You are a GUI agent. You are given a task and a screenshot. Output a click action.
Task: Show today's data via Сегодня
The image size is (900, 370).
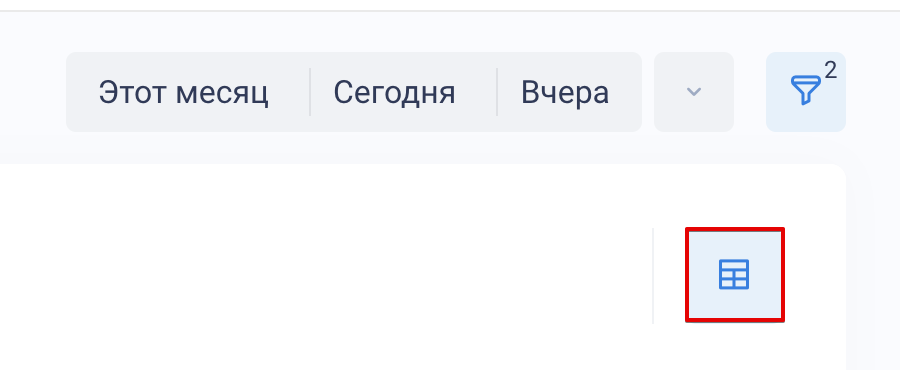pyautogui.click(x=394, y=92)
